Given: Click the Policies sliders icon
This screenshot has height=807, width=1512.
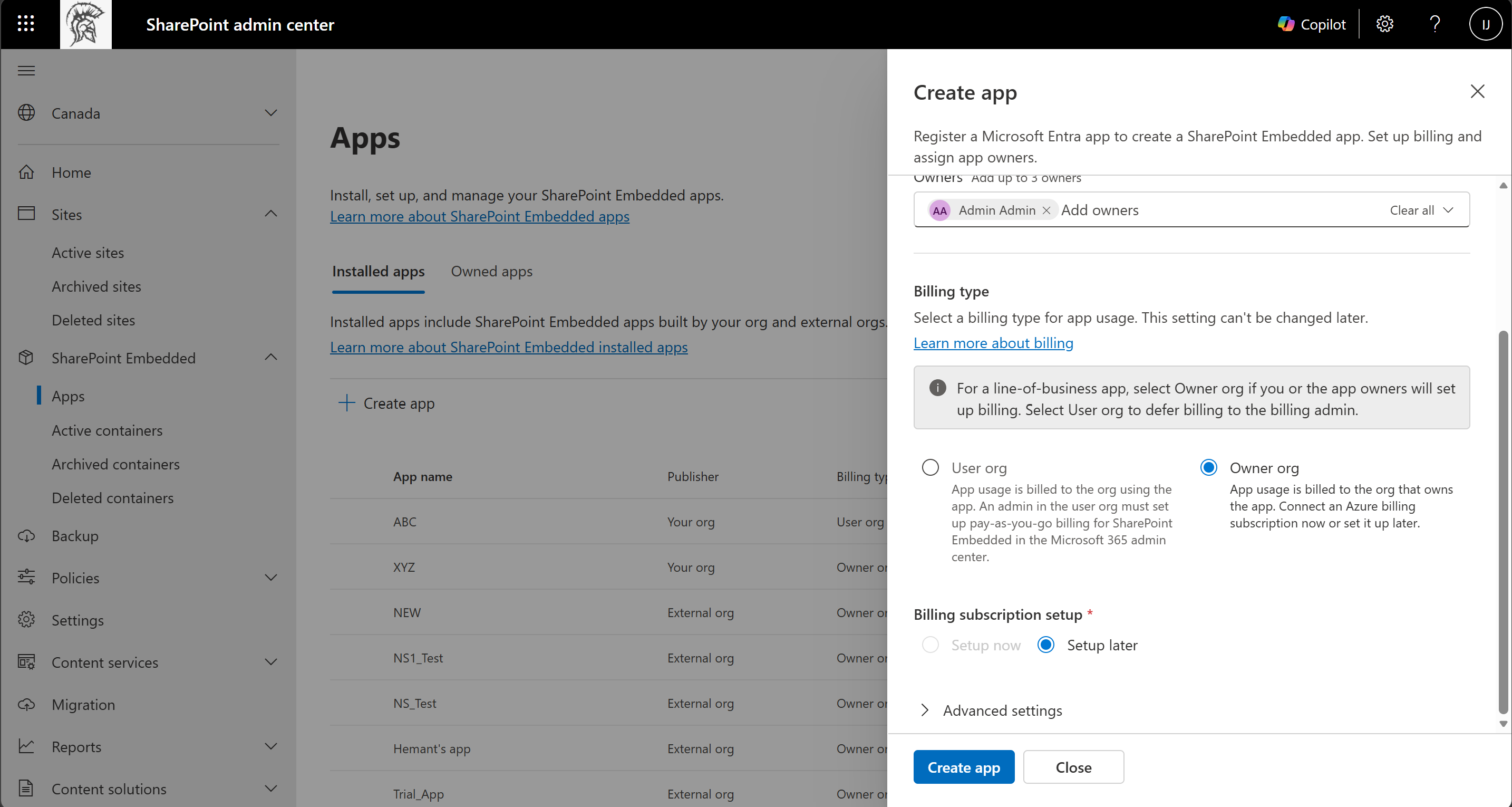Looking at the screenshot, I should (26, 578).
